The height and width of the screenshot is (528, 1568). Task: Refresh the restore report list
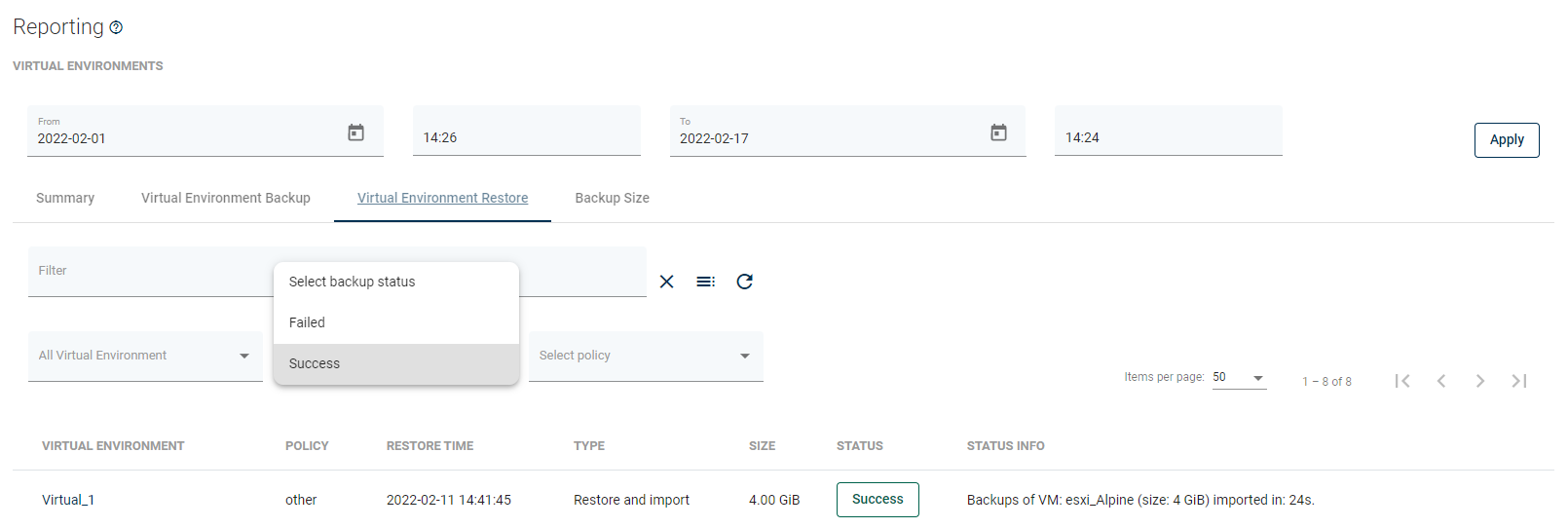click(x=744, y=282)
